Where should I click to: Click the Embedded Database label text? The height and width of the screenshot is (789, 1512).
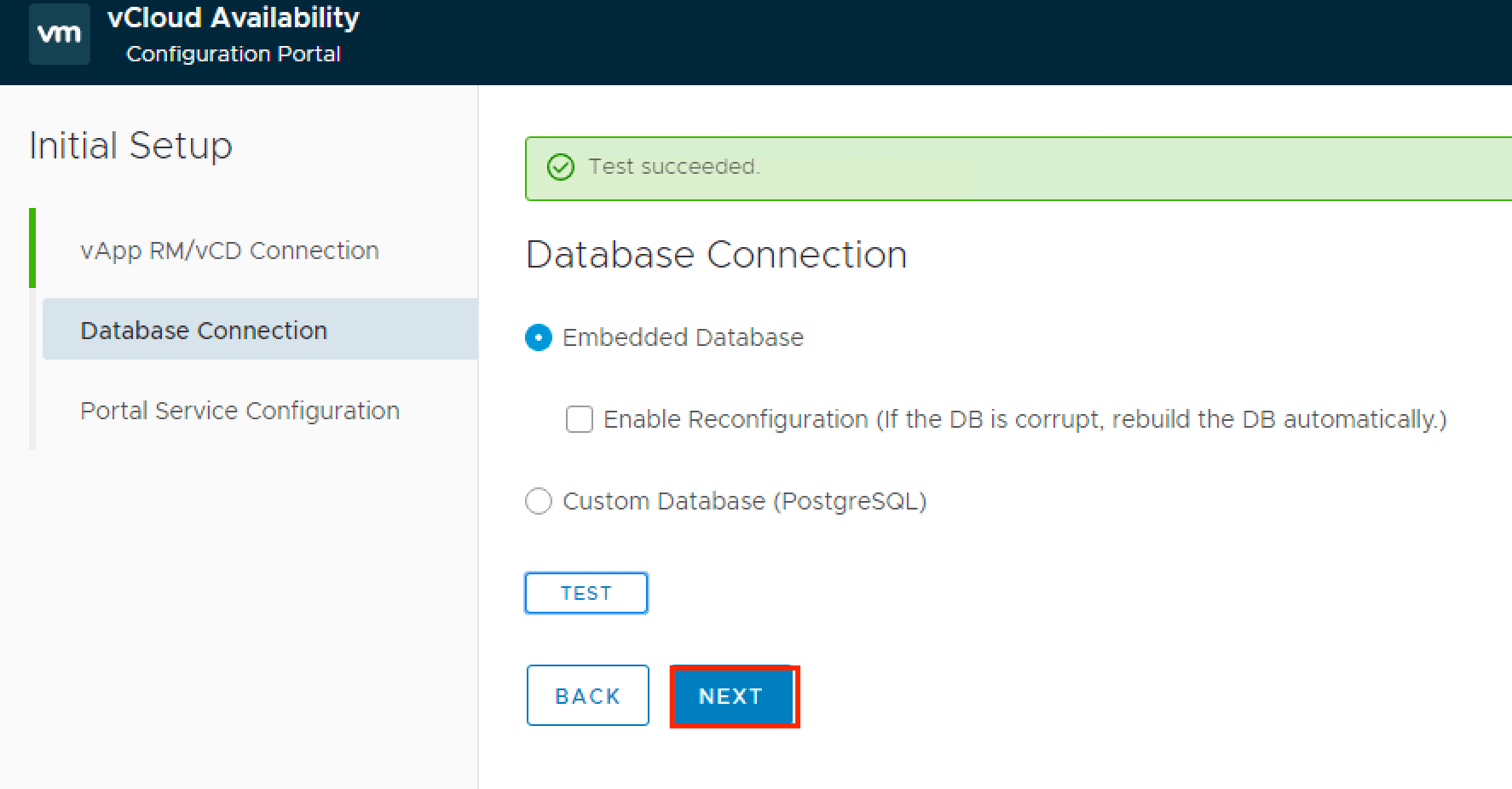tap(683, 337)
